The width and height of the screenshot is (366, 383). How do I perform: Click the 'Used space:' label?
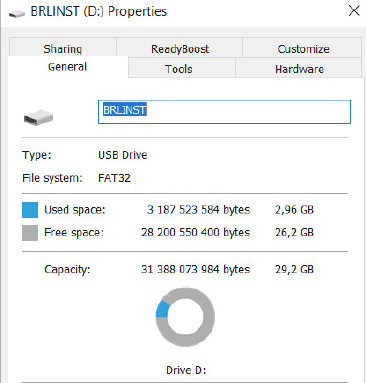75,210
